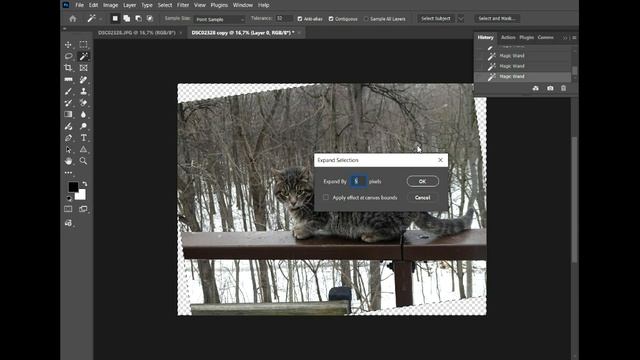Click the Select and Mask button

[497, 19]
